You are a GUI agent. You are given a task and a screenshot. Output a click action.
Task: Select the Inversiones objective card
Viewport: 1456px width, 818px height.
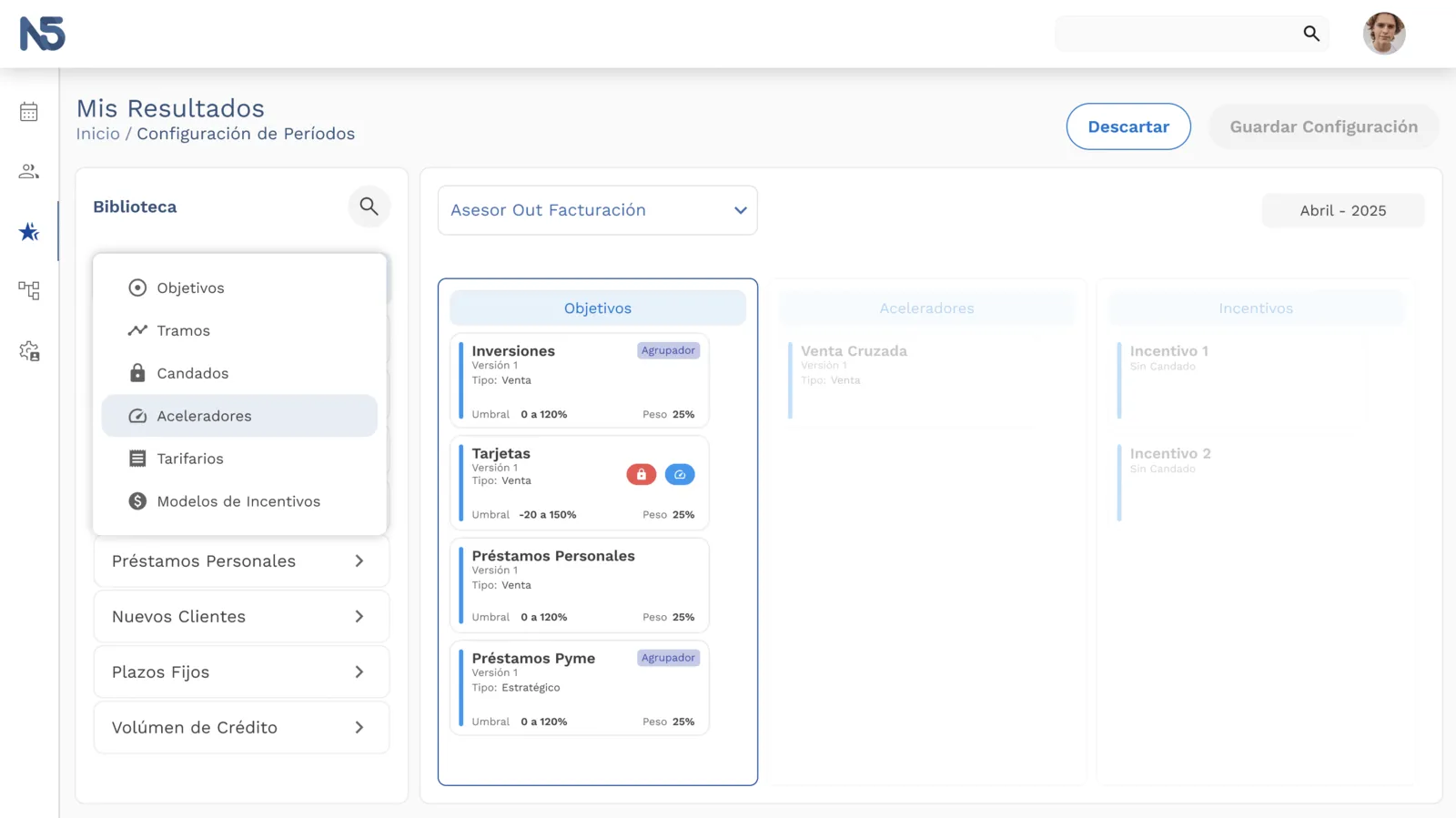coord(580,380)
